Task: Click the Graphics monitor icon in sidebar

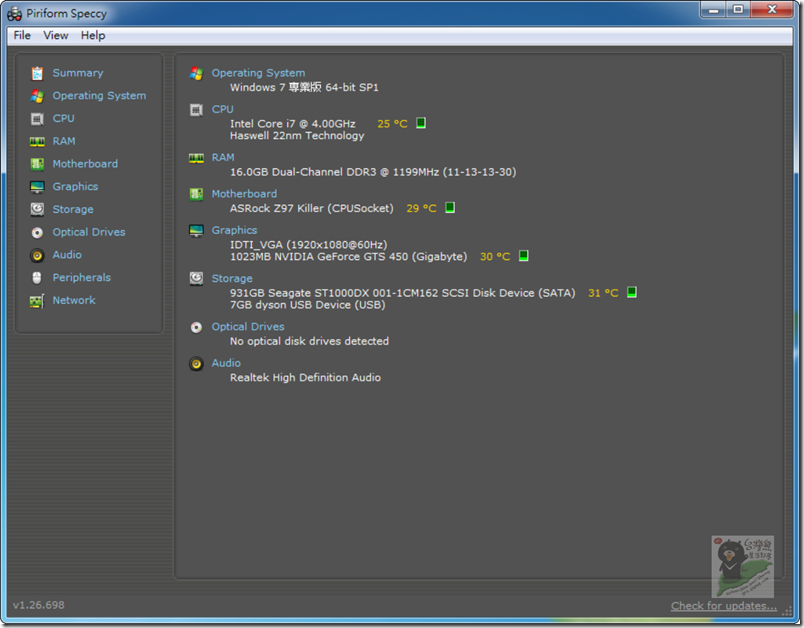Action: click(x=37, y=187)
